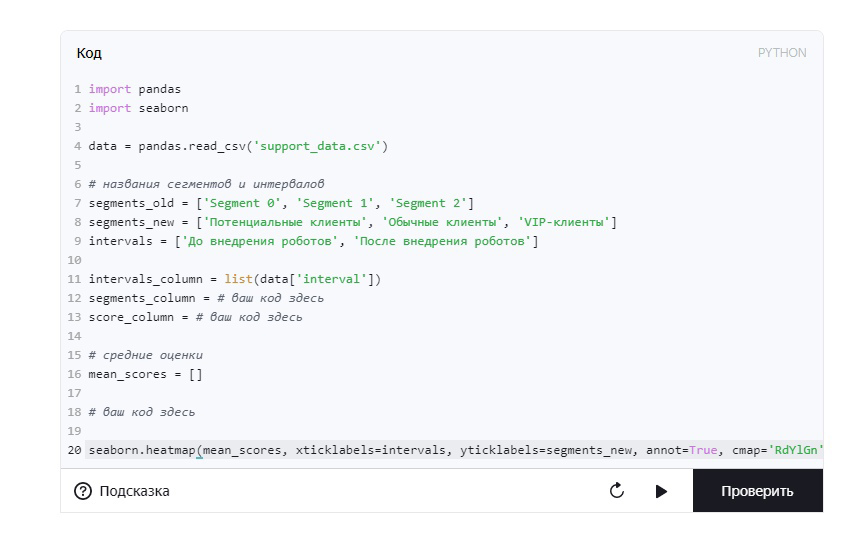
Task: Click the question mark hint icon
Action: tap(83, 491)
